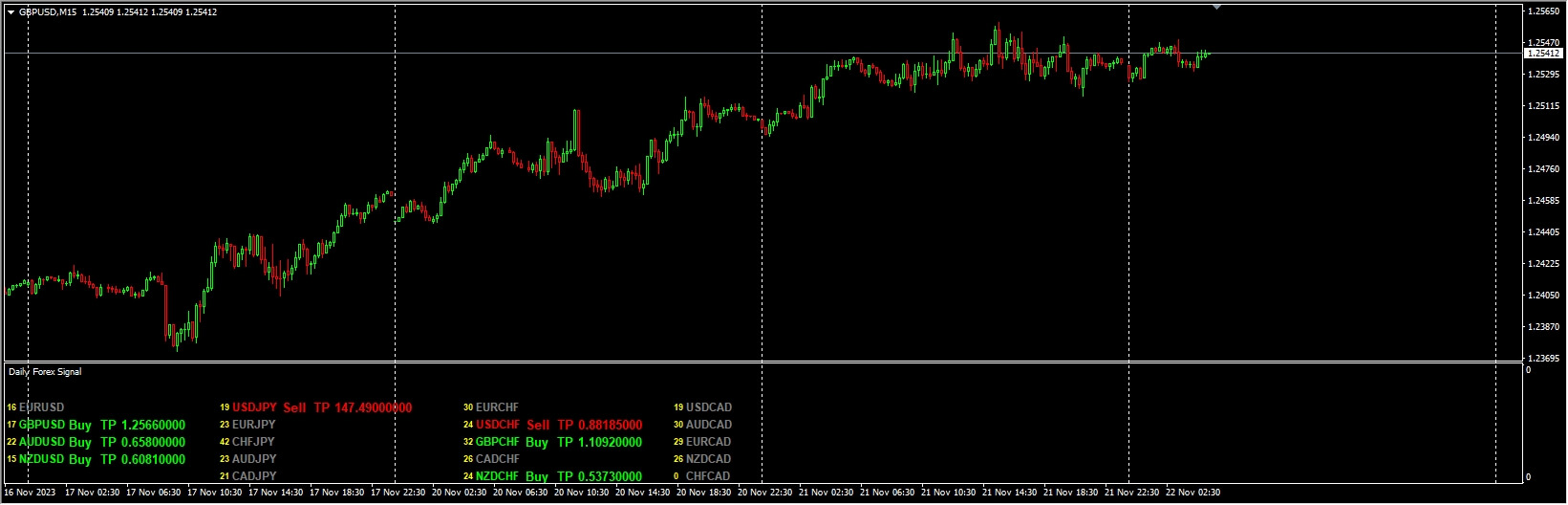
Task: Select the NZDCAD pair label
Action: click(708, 459)
